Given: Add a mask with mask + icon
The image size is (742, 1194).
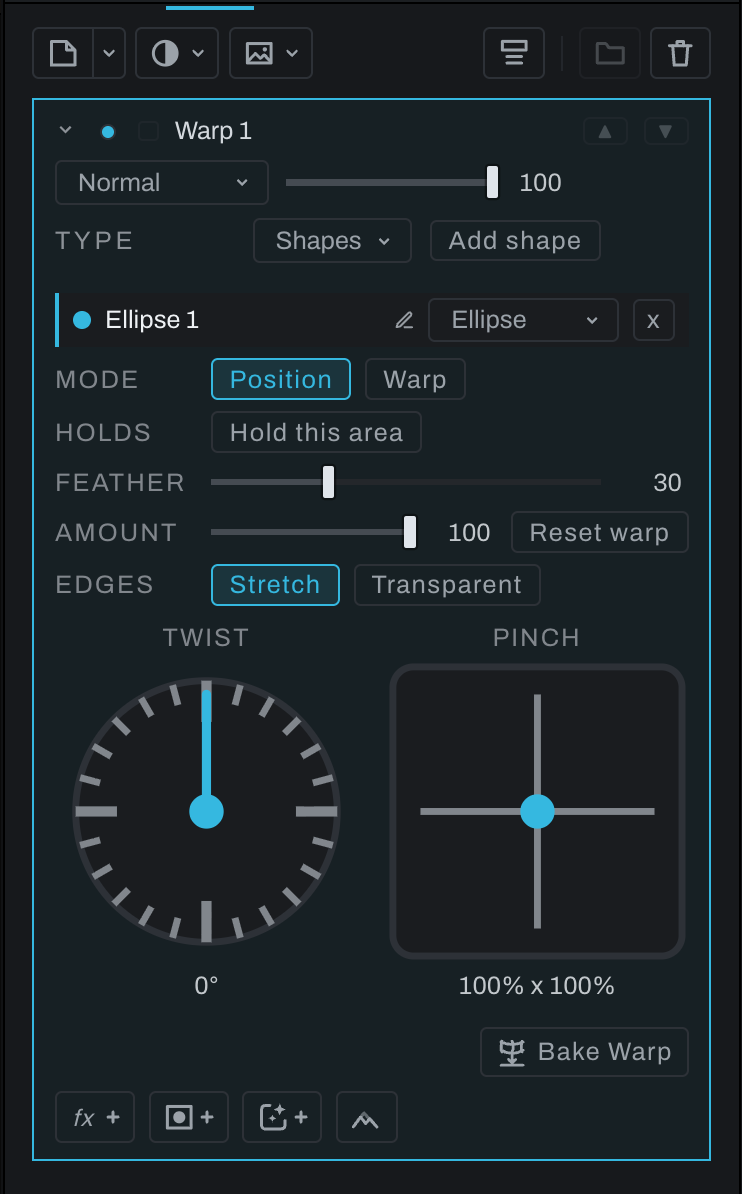Looking at the screenshot, I should (189, 1117).
